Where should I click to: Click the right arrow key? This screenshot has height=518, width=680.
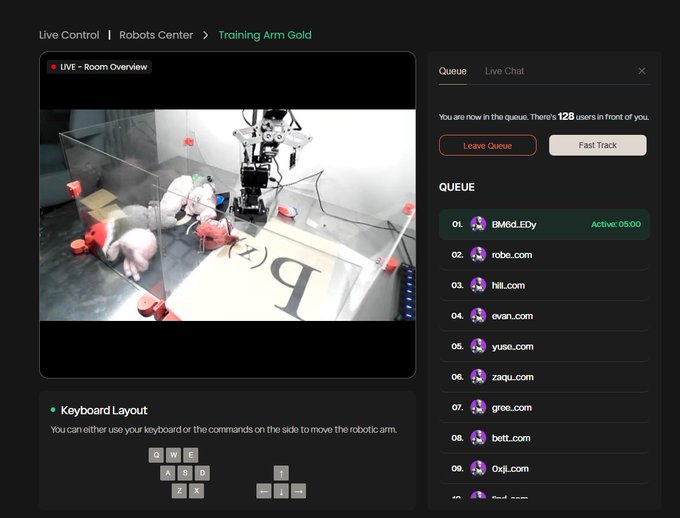point(298,491)
